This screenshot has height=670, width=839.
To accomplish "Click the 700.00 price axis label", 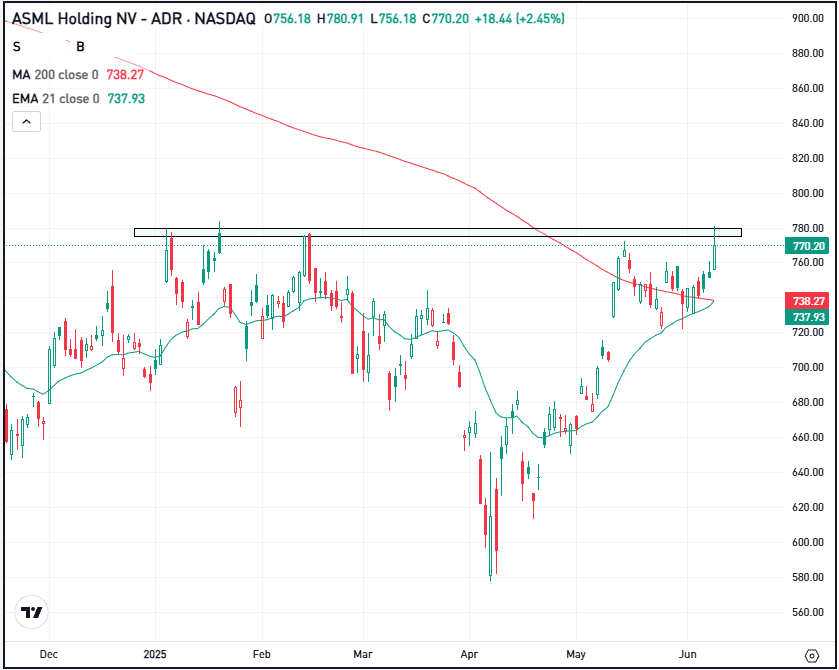I will 807,368.
